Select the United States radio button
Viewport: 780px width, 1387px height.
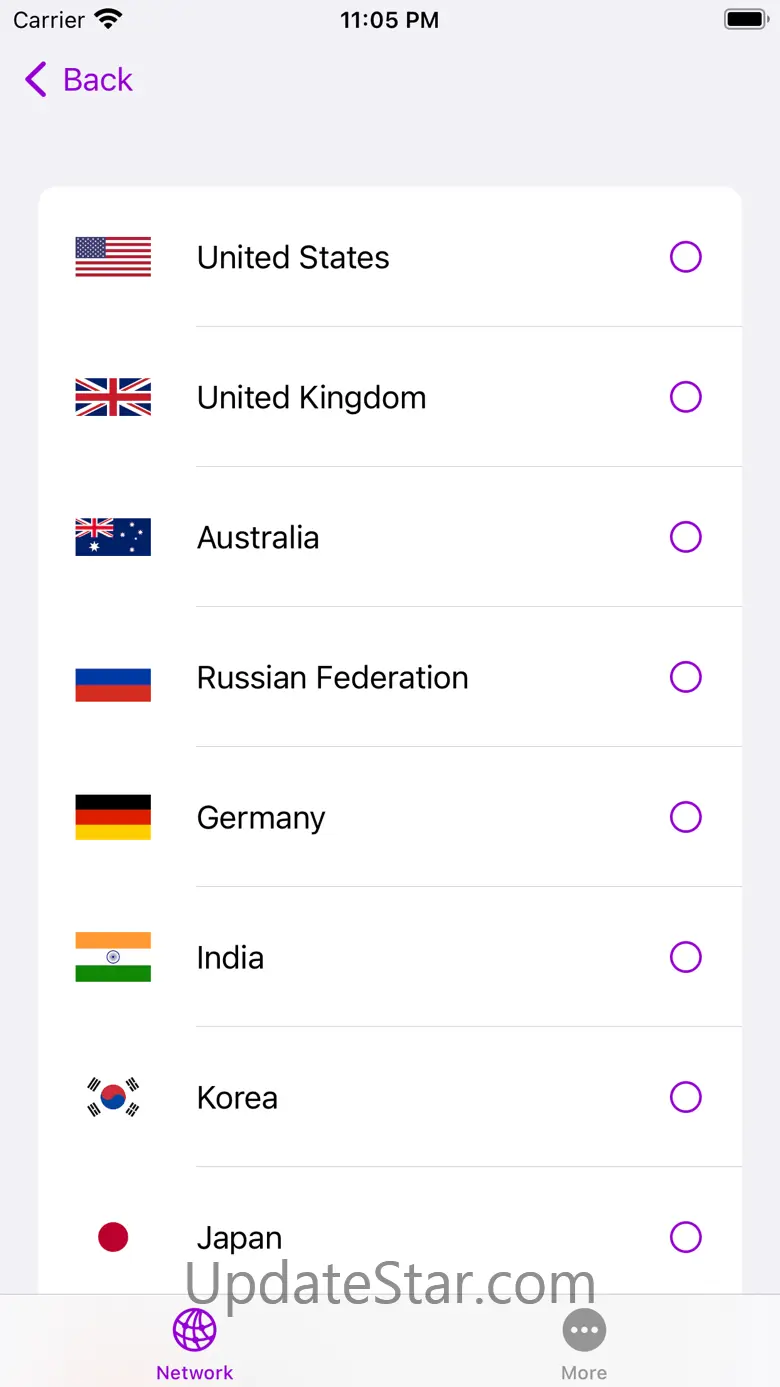point(686,257)
